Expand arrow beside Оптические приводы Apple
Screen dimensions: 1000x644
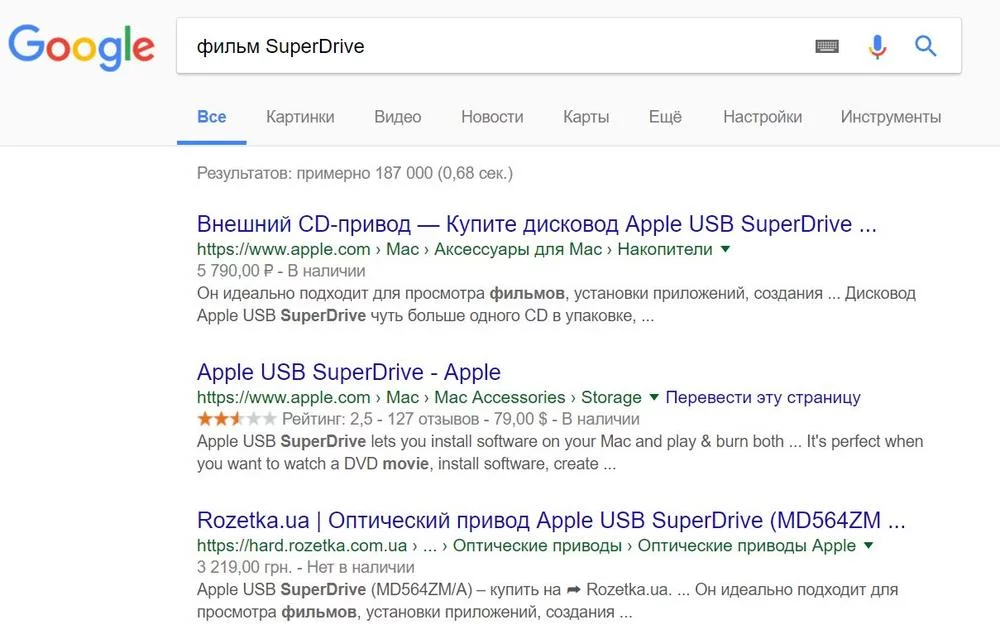pos(868,545)
